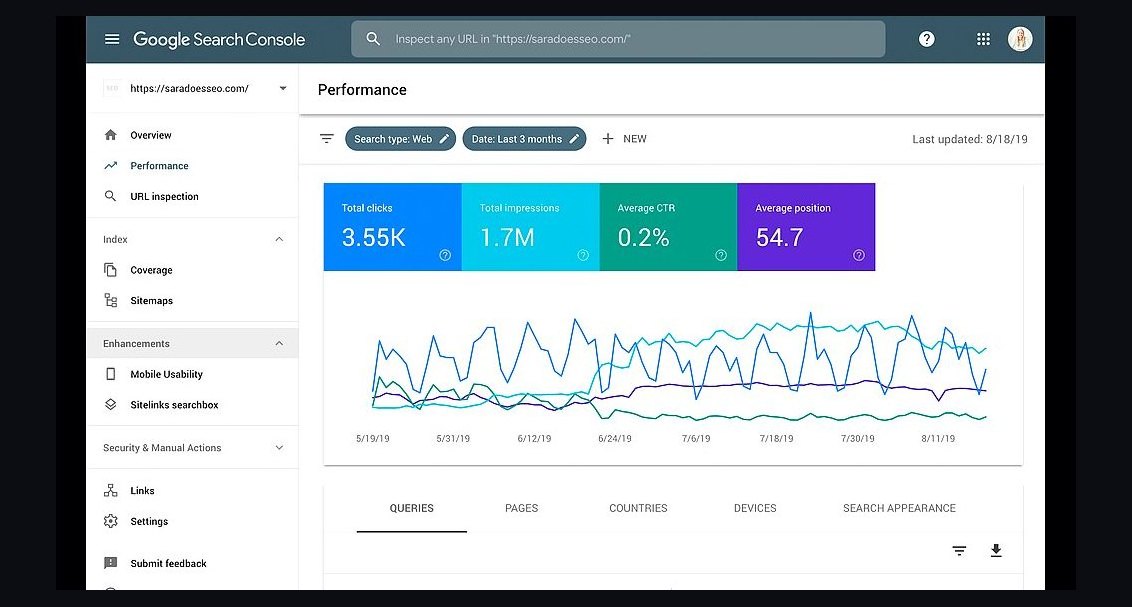Collapse the Enhancements section chevron

tap(279, 344)
